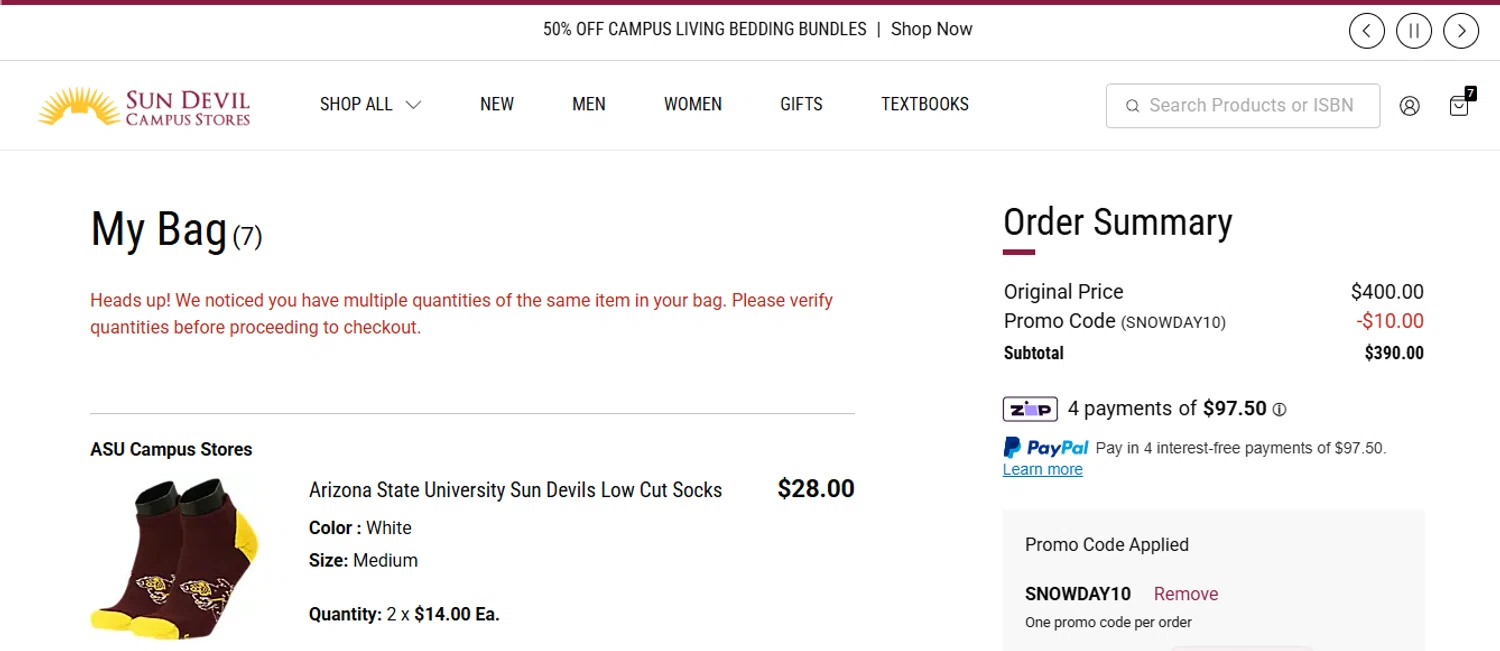The image size is (1500, 651).
Task: Click the Zip payment info icon
Action: coord(1279,409)
